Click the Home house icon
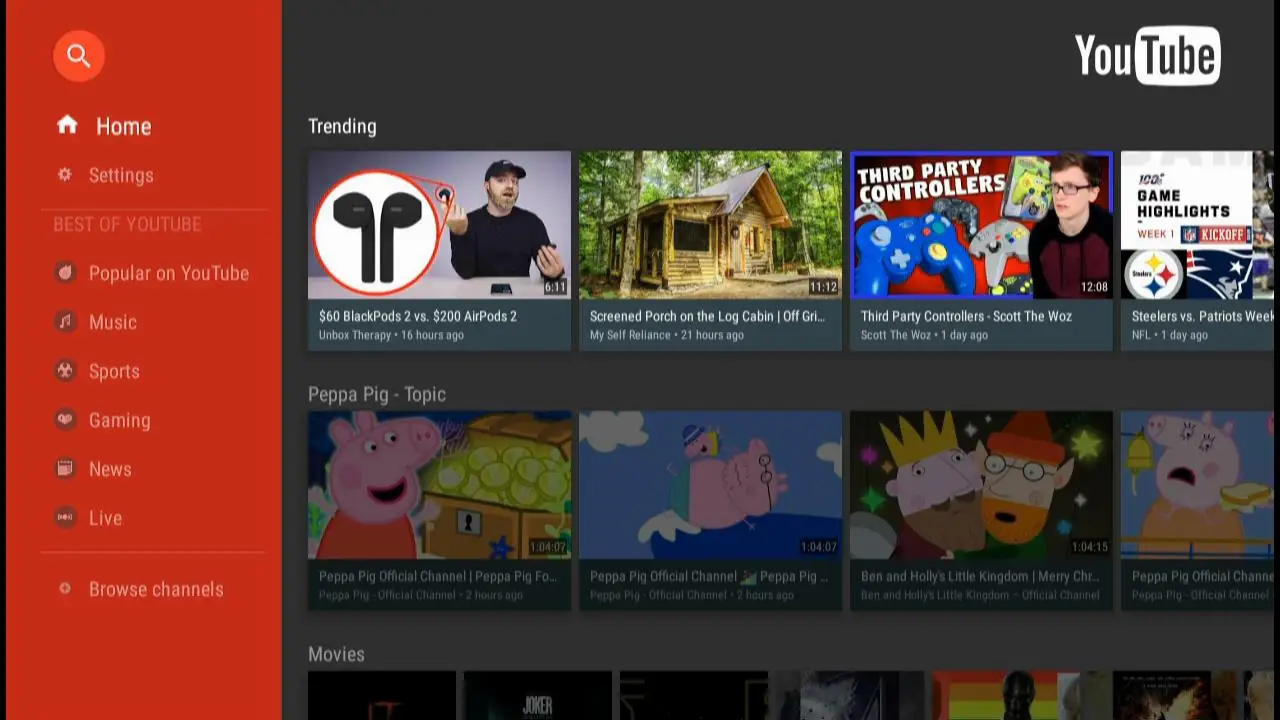1280x720 pixels. click(x=67, y=125)
